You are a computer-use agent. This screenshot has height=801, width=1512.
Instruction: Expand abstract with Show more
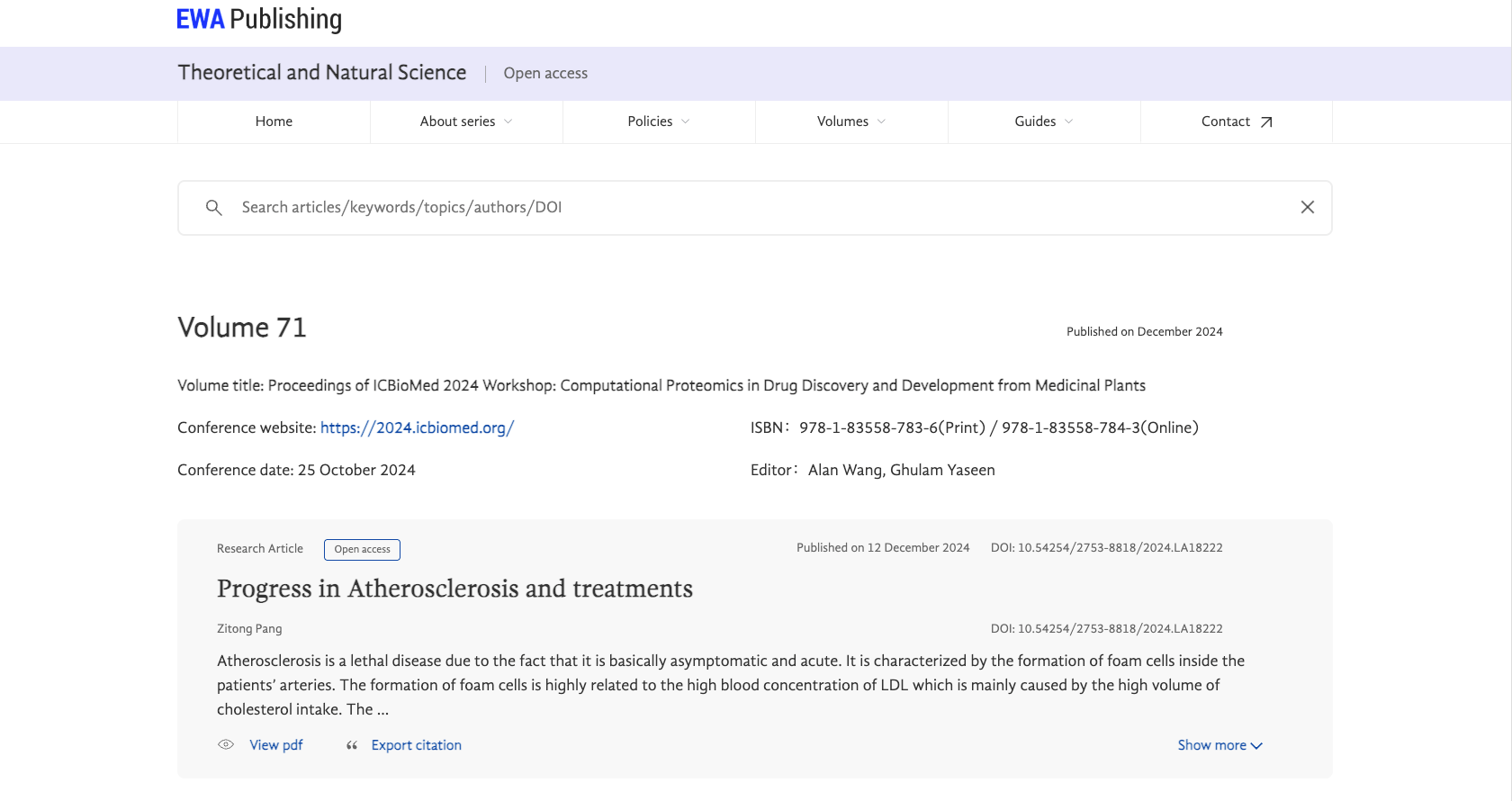1220,745
